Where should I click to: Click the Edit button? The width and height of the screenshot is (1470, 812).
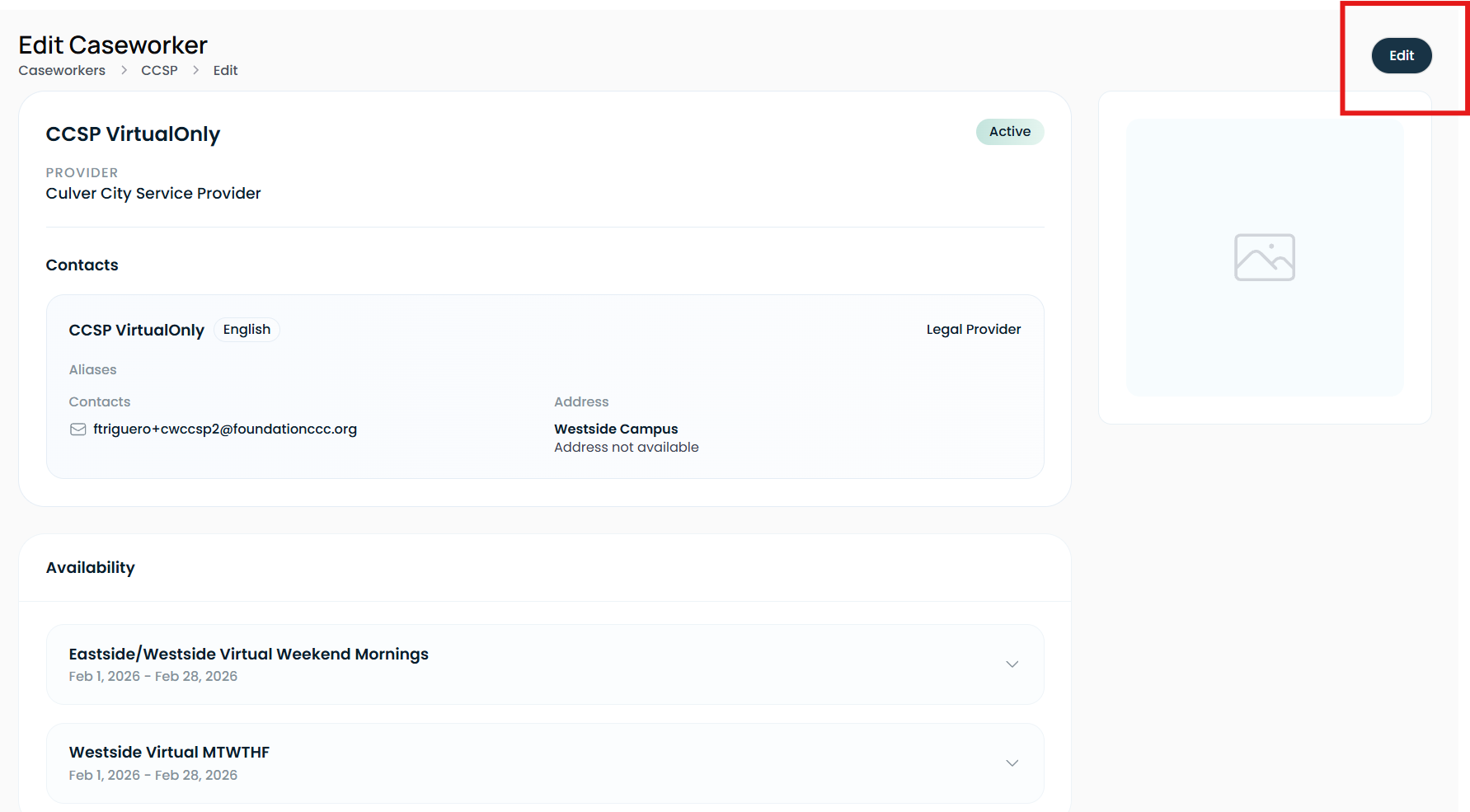click(1402, 55)
